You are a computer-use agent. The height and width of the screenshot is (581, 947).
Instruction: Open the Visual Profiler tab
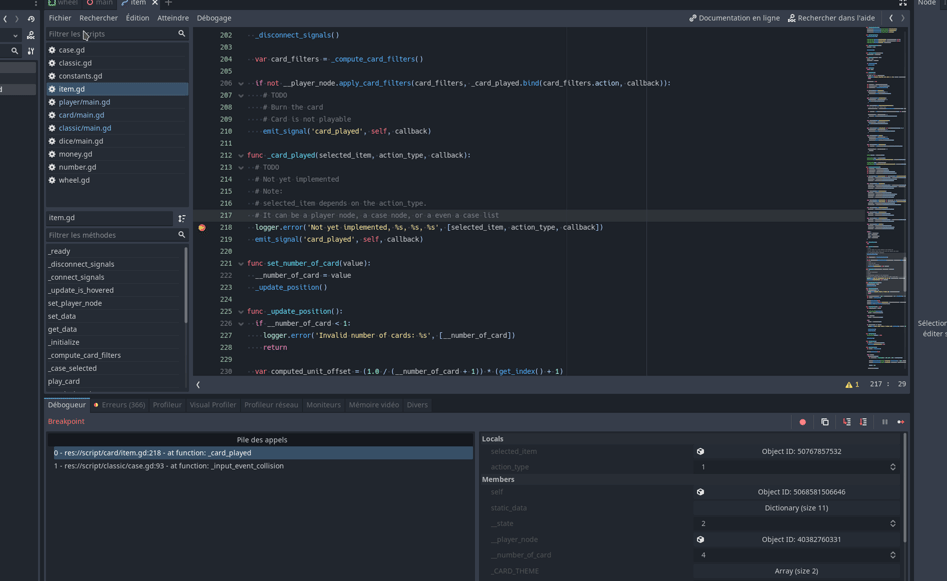pyautogui.click(x=213, y=405)
